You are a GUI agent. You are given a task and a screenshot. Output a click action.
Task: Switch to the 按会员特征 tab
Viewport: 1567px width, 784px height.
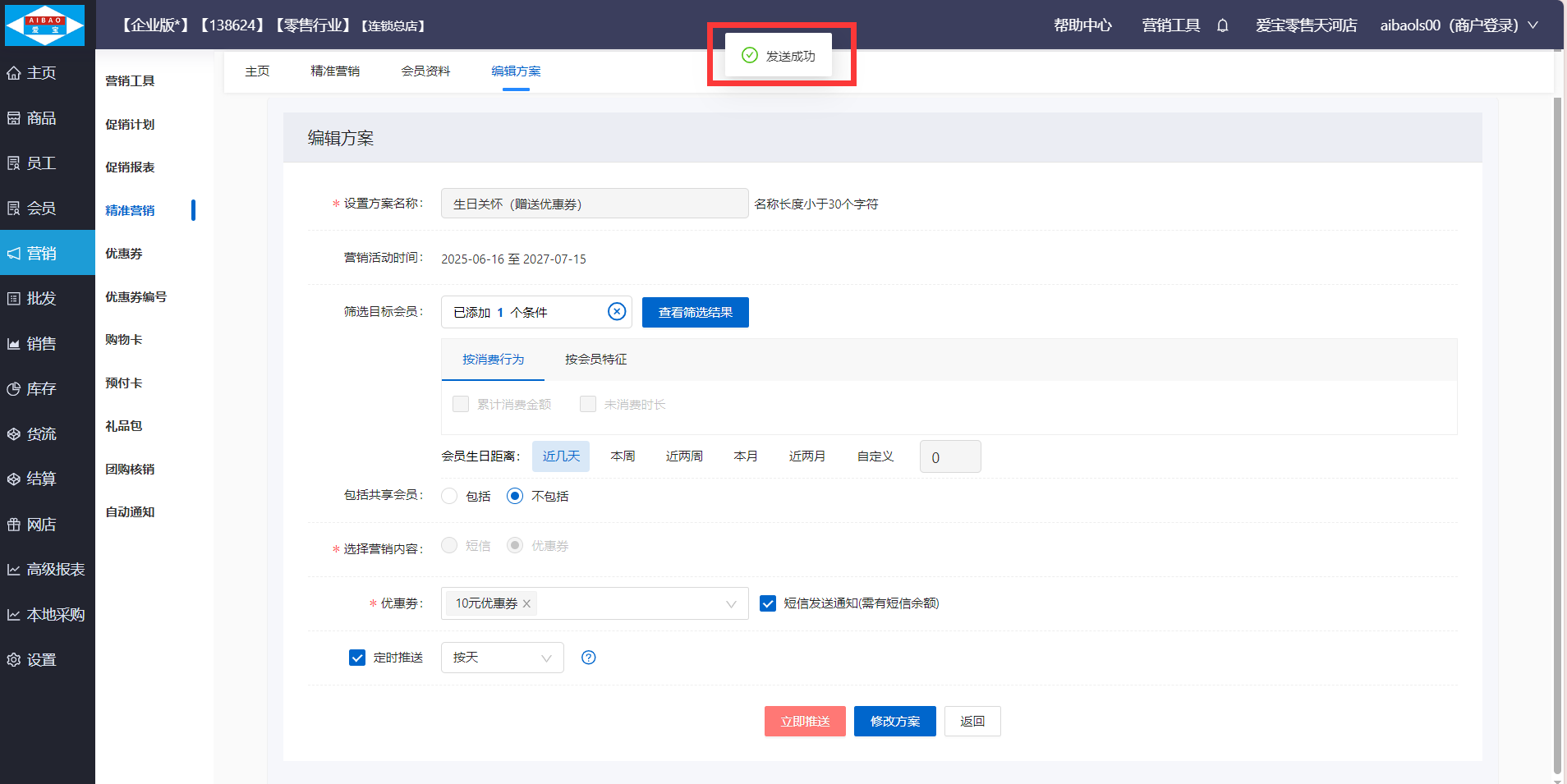595,360
